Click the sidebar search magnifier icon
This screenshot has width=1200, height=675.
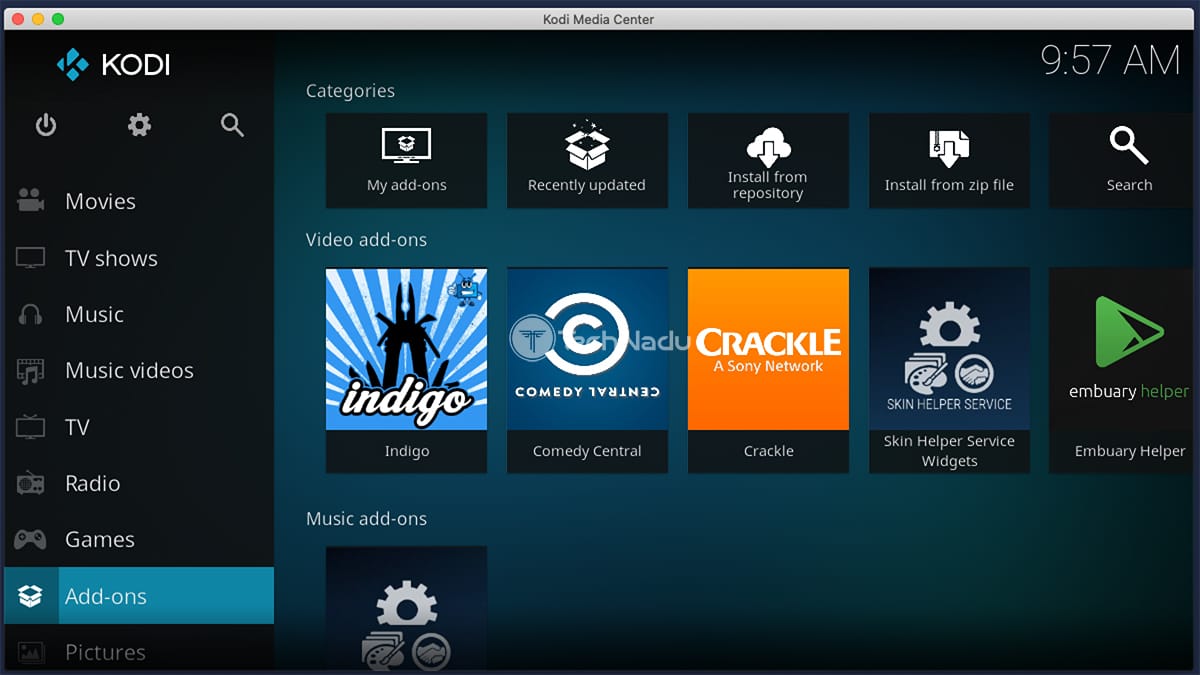pos(233,125)
